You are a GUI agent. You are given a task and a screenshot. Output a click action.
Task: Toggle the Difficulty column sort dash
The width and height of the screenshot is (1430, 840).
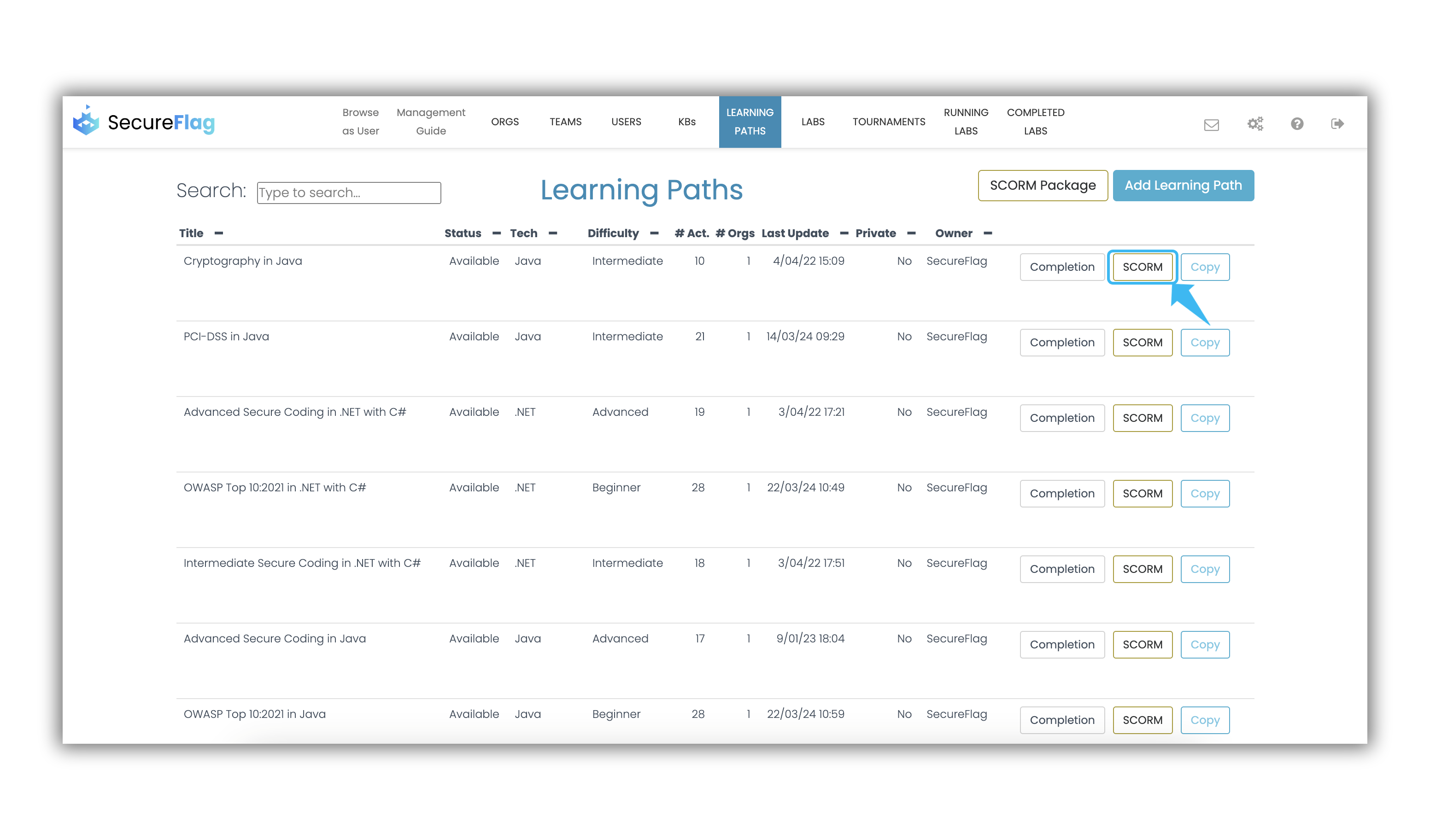coord(654,233)
